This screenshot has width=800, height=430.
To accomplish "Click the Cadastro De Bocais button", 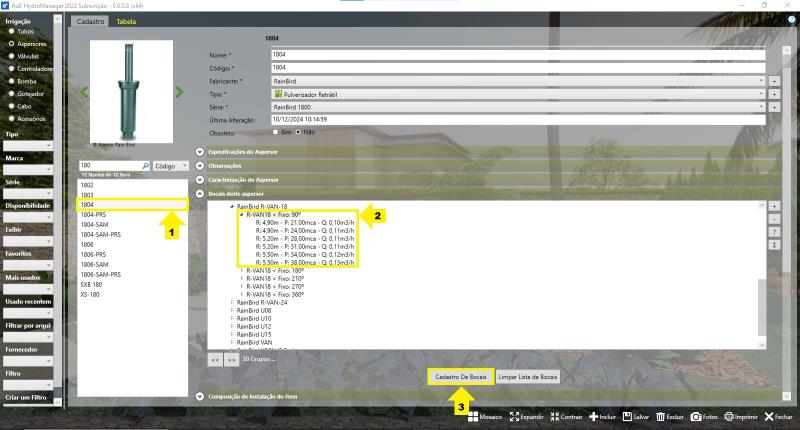I will click(x=460, y=377).
